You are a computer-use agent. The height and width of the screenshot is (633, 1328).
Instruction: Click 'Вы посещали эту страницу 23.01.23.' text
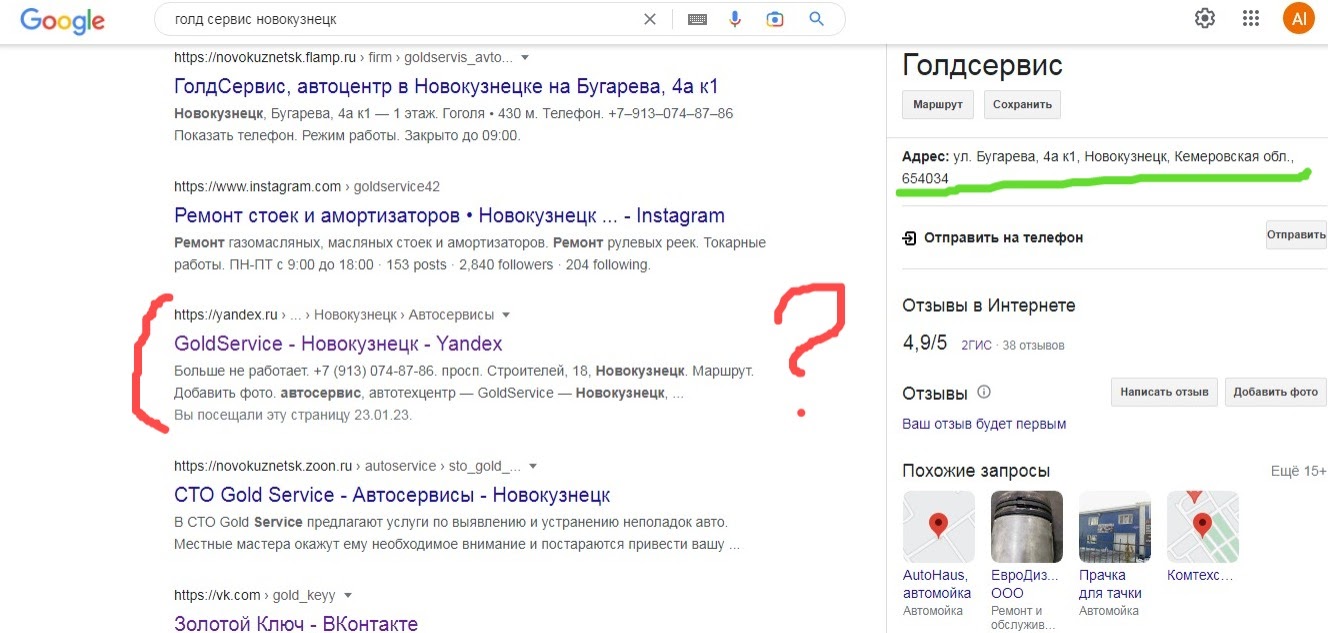coord(293,414)
